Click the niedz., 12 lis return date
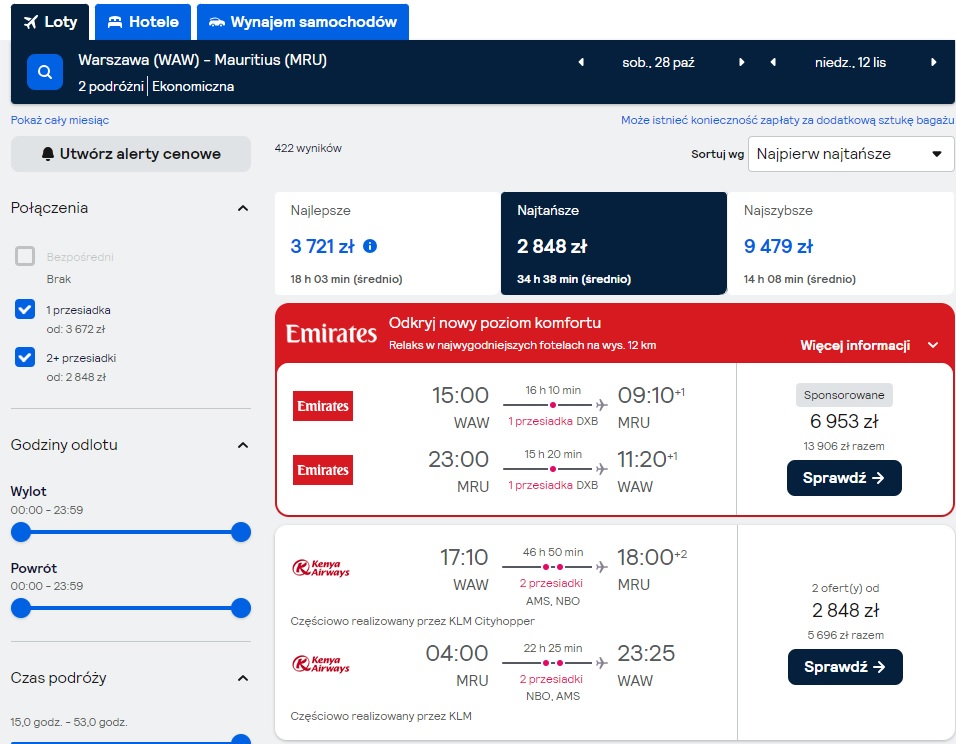This screenshot has width=956, height=744. click(851, 62)
